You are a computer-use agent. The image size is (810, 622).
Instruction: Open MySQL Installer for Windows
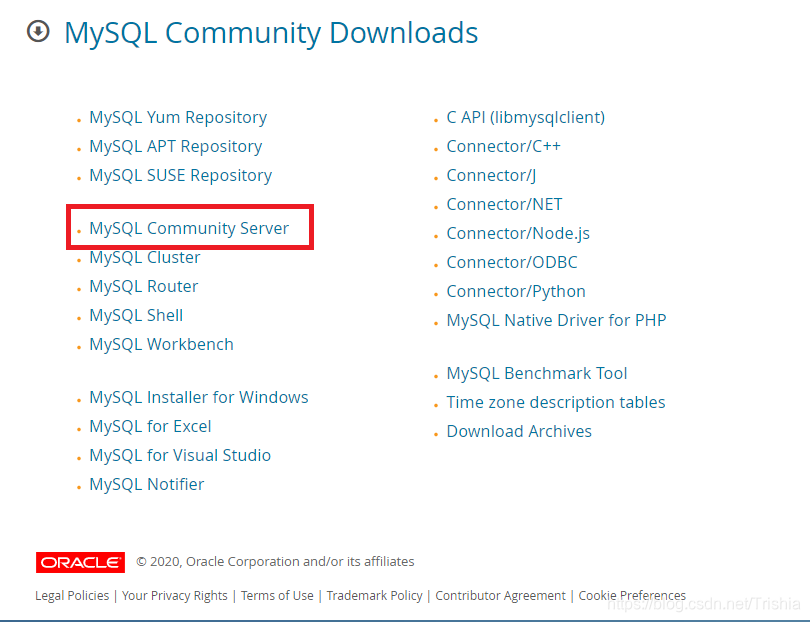point(199,397)
